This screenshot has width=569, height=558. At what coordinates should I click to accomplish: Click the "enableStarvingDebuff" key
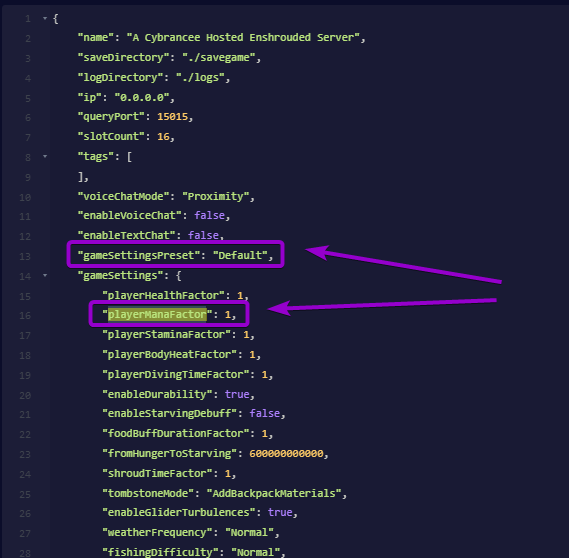[x=169, y=414]
